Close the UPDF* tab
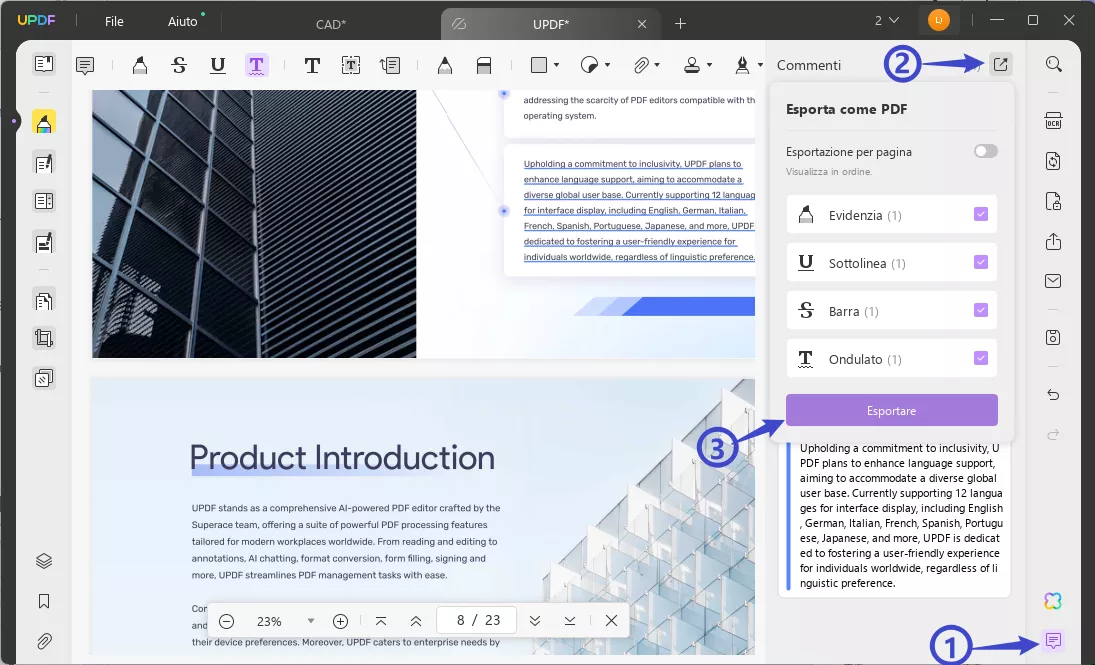 click(642, 24)
